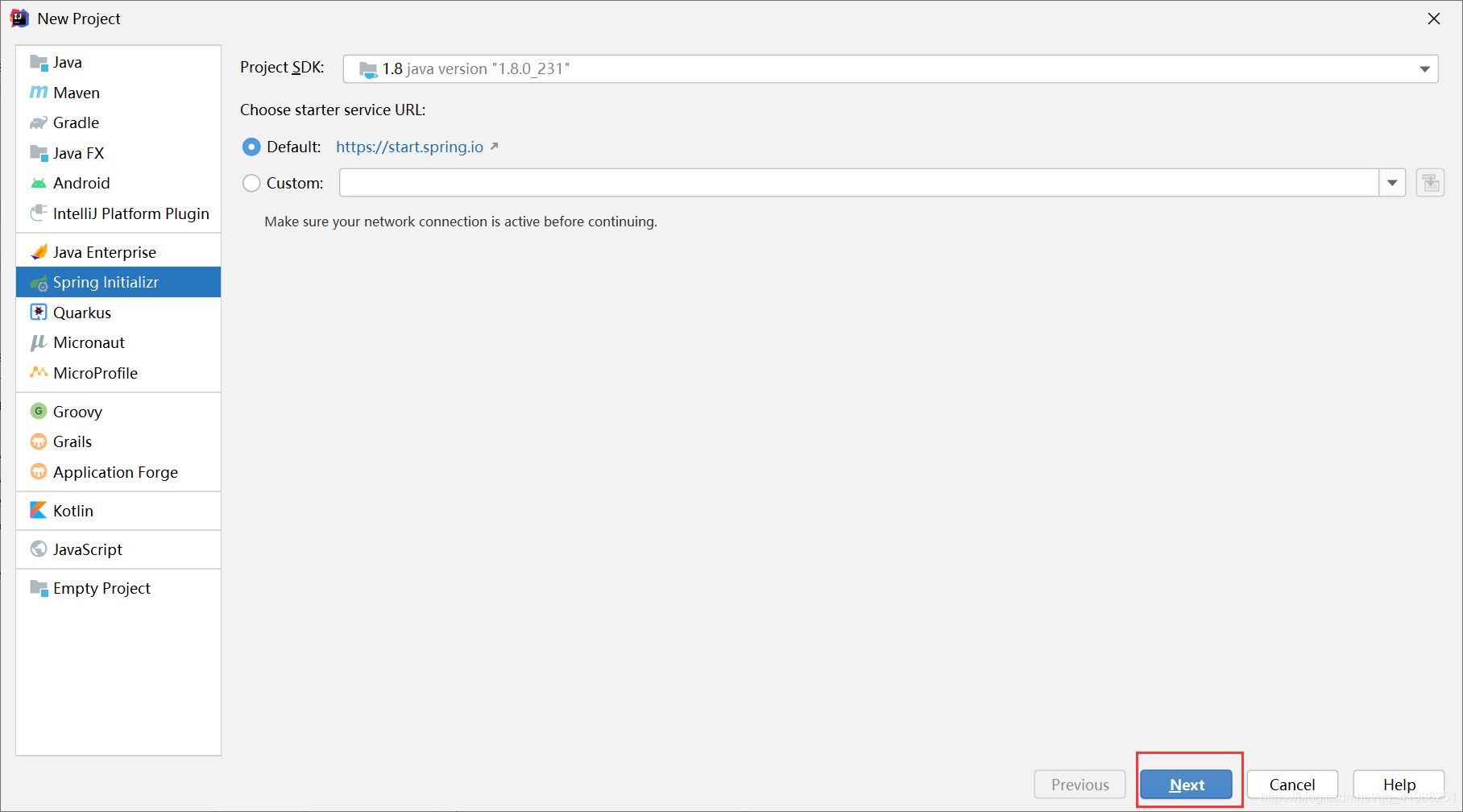Click the SDK folder icon in Project SDK box
Screen dimensions: 1463x812
(x=368, y=69)
